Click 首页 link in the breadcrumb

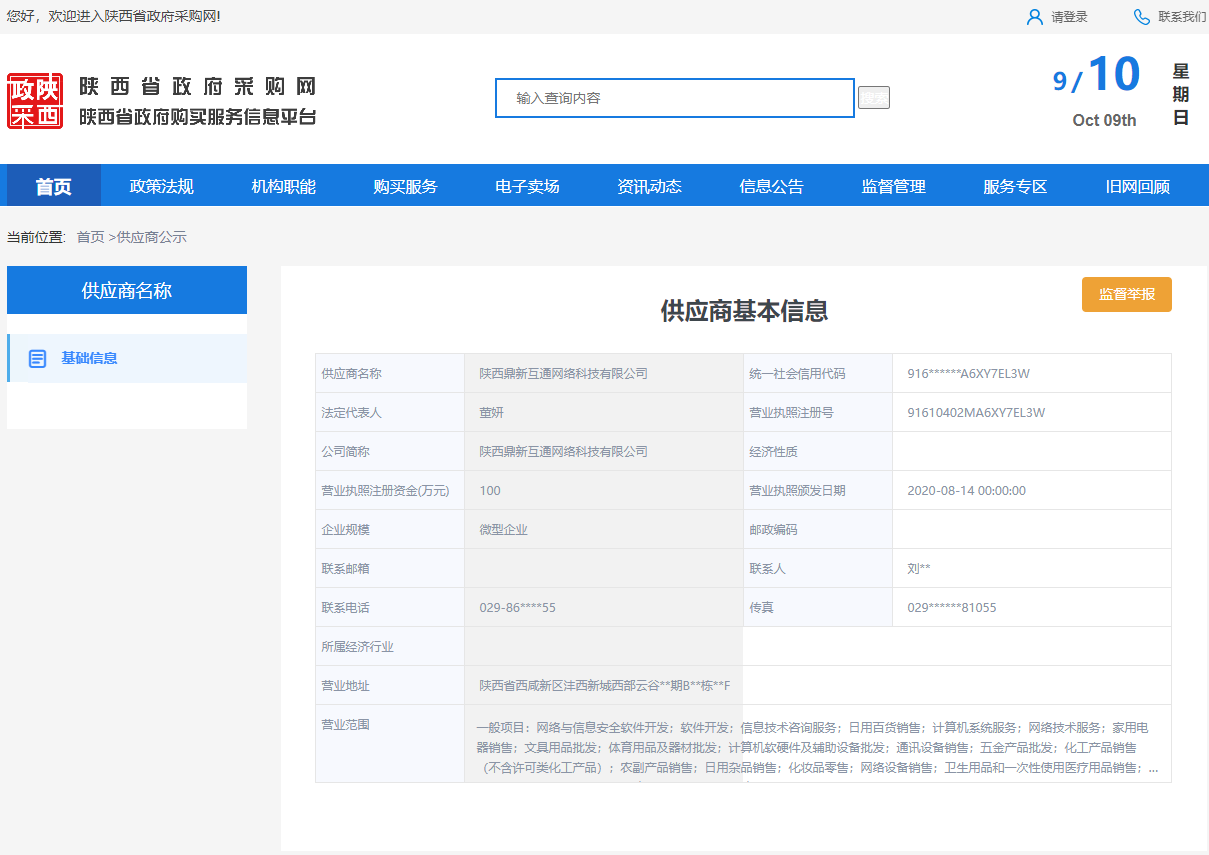tap(90, 237)
